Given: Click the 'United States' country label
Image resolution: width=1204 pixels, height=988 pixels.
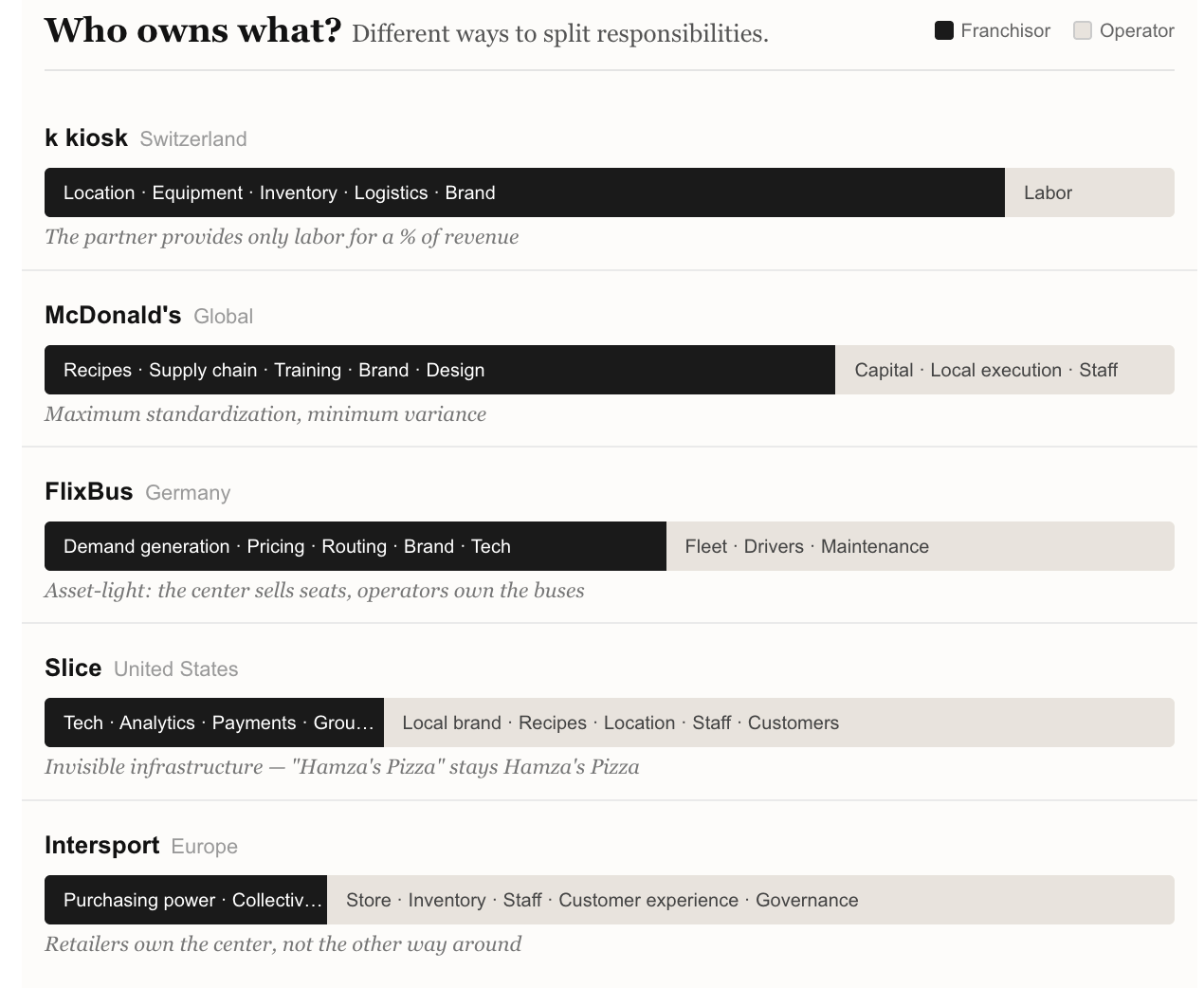Looking at the screenshot, I should (x=176, y=668).
